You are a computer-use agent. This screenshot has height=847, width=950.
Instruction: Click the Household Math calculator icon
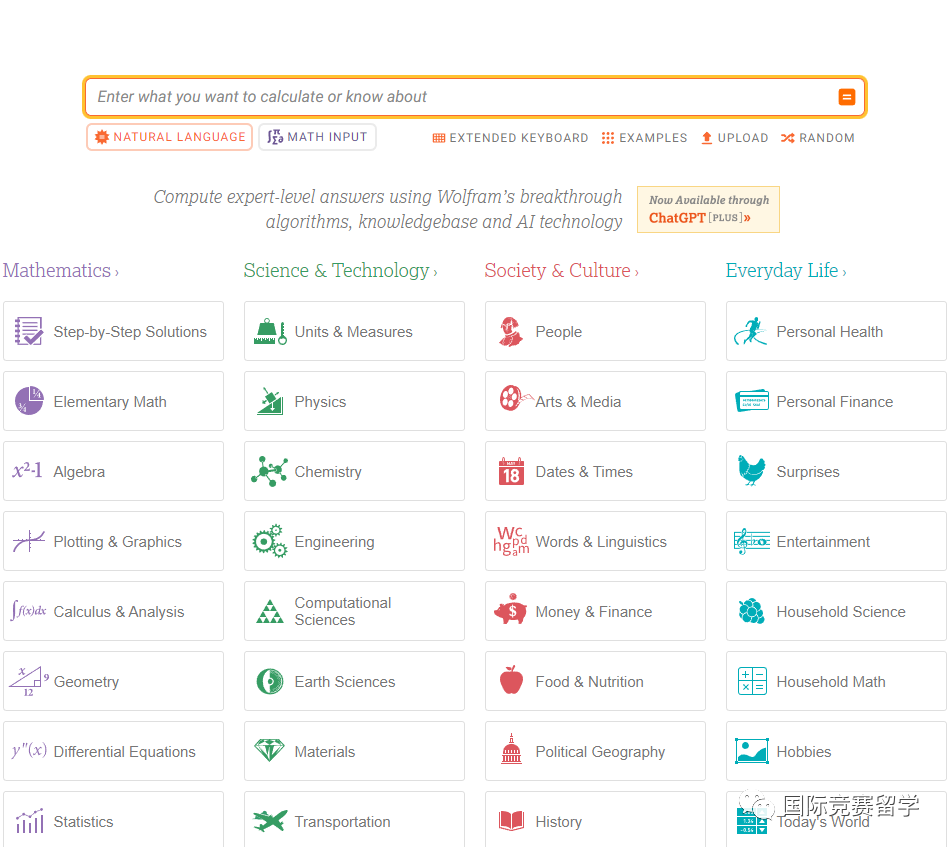752,681
